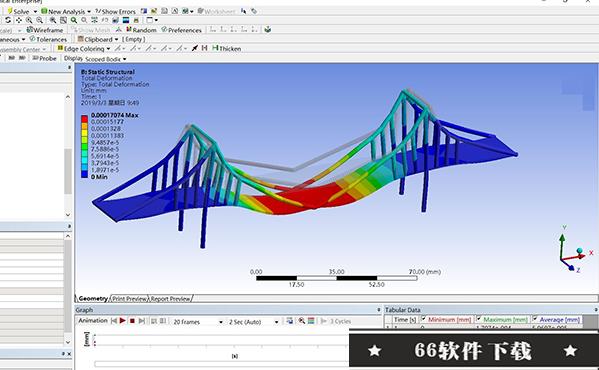Click the legend colors icon in animation bar
The image size is (599, 370).
tap(311, 321)
